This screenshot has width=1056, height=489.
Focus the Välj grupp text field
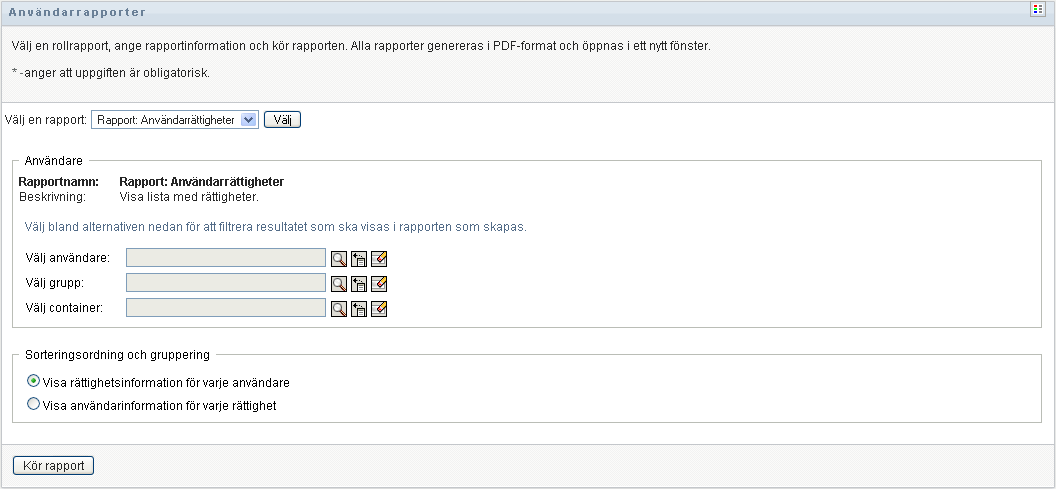coord(226,283)
